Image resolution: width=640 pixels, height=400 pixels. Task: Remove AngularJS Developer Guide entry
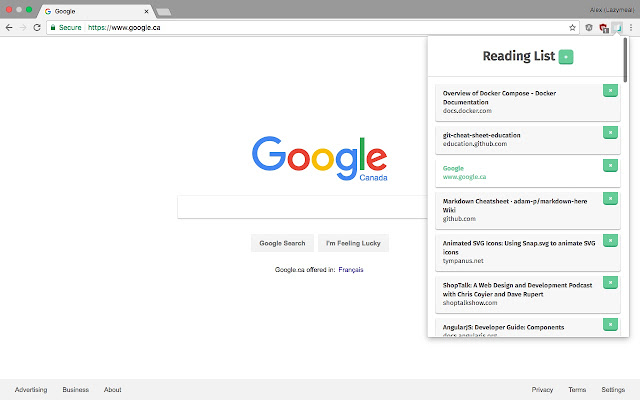coord(610,324)
